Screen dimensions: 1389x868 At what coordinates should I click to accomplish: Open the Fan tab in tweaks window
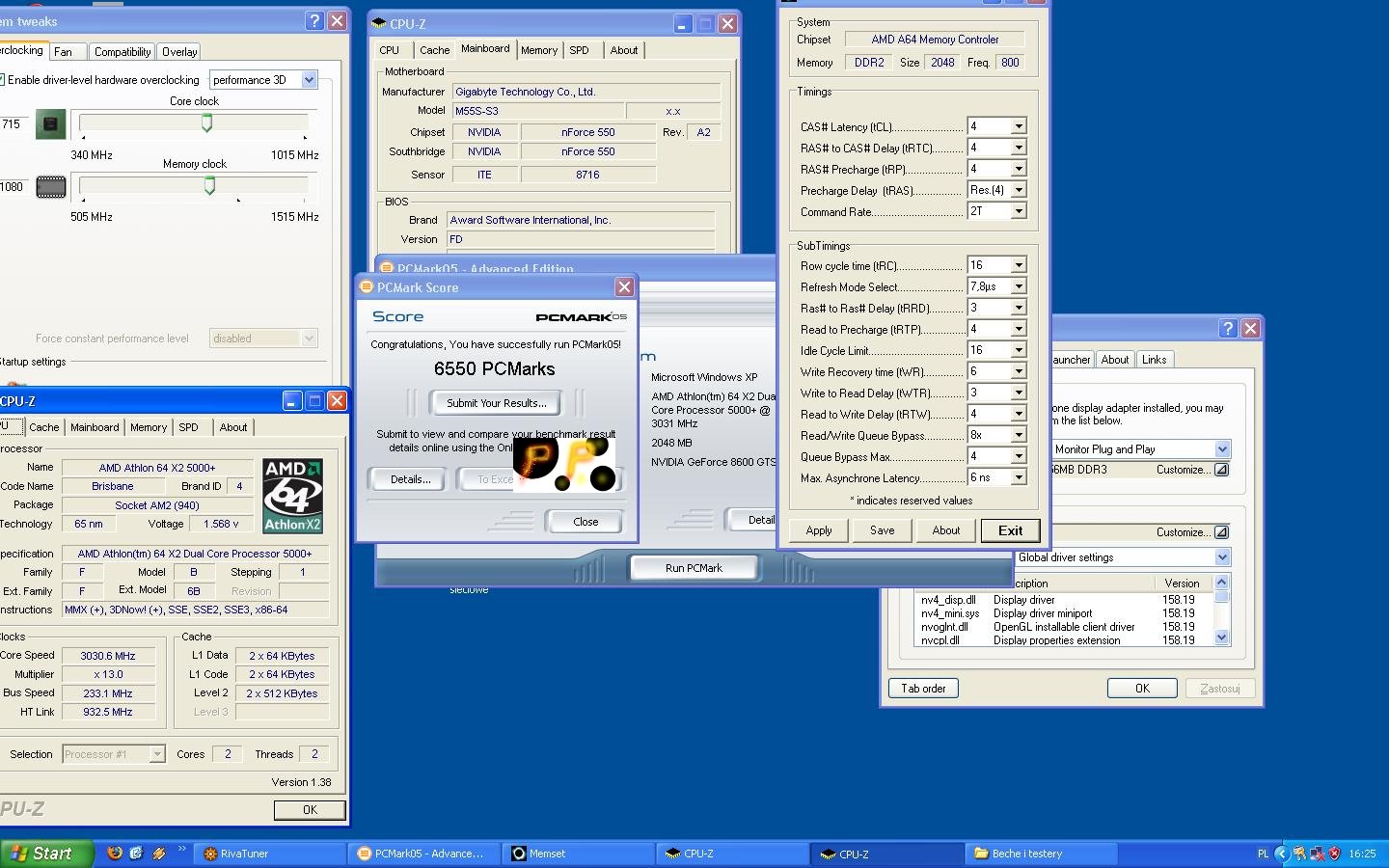66,52
